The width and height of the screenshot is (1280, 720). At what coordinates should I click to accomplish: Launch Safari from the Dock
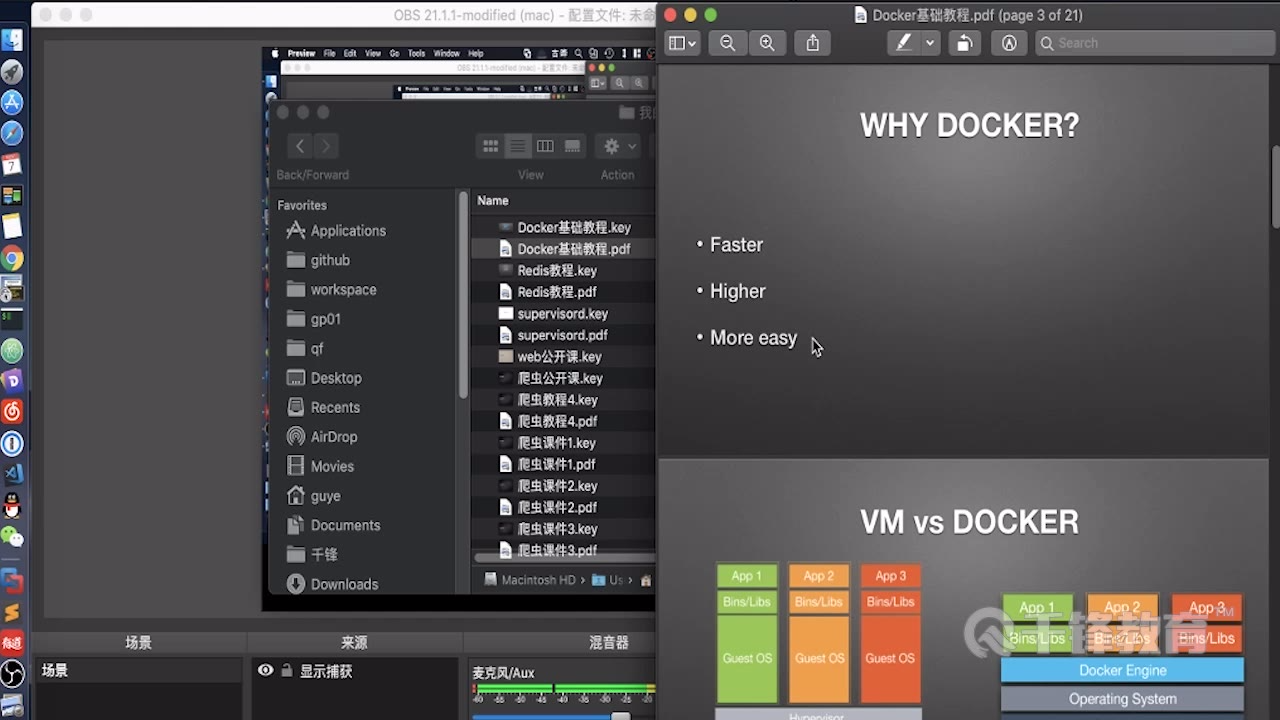12,133
